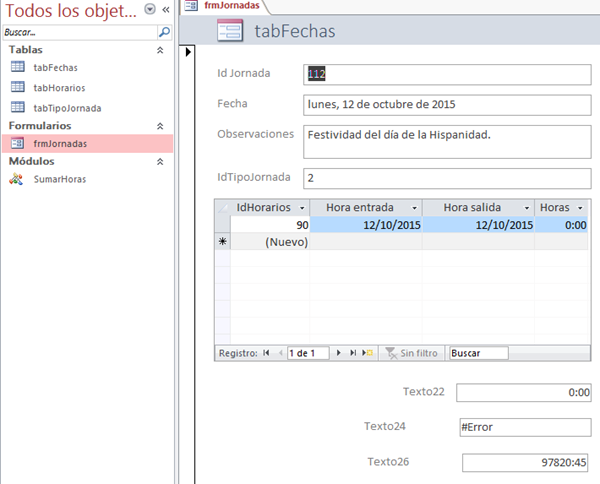Collapse the navigation pane with double chevron
The height and width of the screenshot is (484, 600).
(x=166, y=10)
